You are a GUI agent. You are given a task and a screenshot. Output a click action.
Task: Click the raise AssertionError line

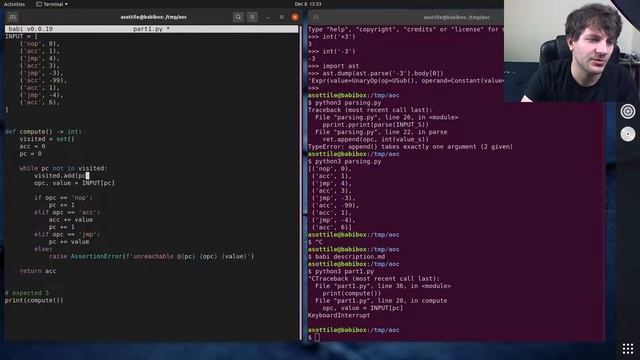pyautogui.click(x=151, y=256)
